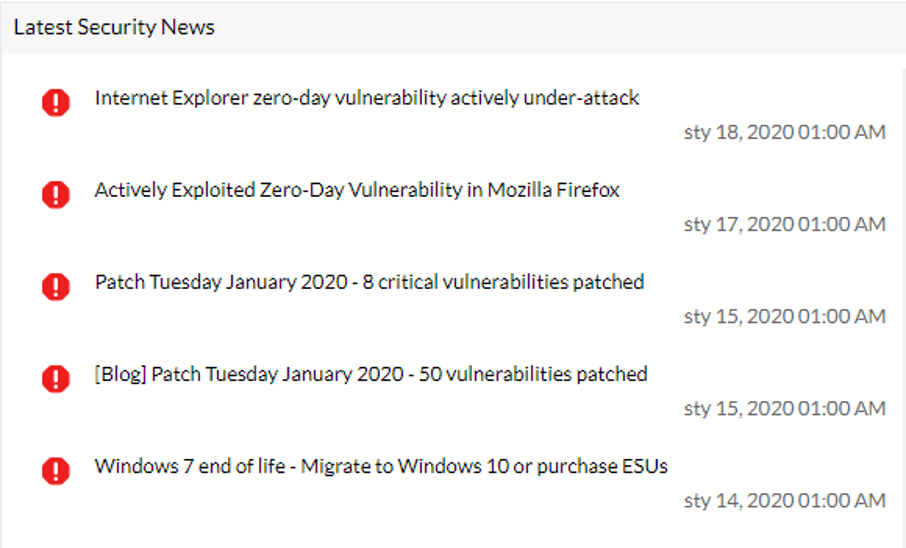Click the sty 14, 2020 01:00 AM timestamp
The height and width of the screenshot is (548, 906).
tap(784, 500)
